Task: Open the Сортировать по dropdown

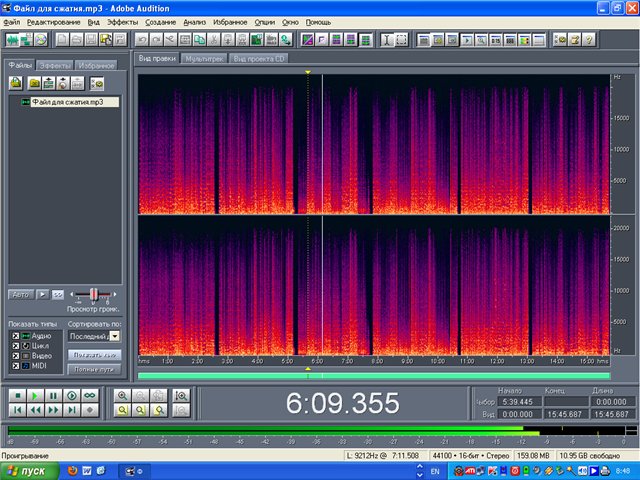Action: point(115,336)
